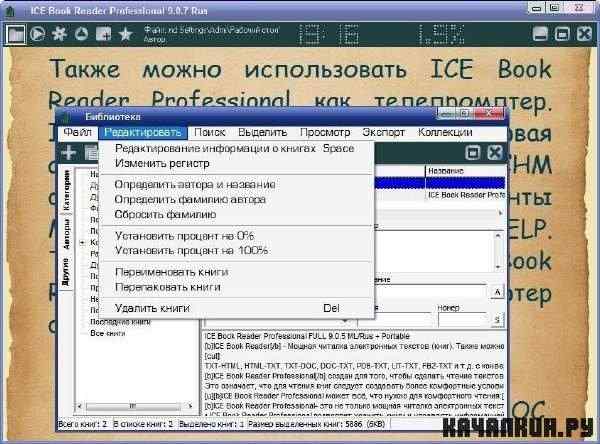Image resolution: width=600 pixels, height=444 pixels.
Task: Open the Экспорт menu
Action: (383, 132)
